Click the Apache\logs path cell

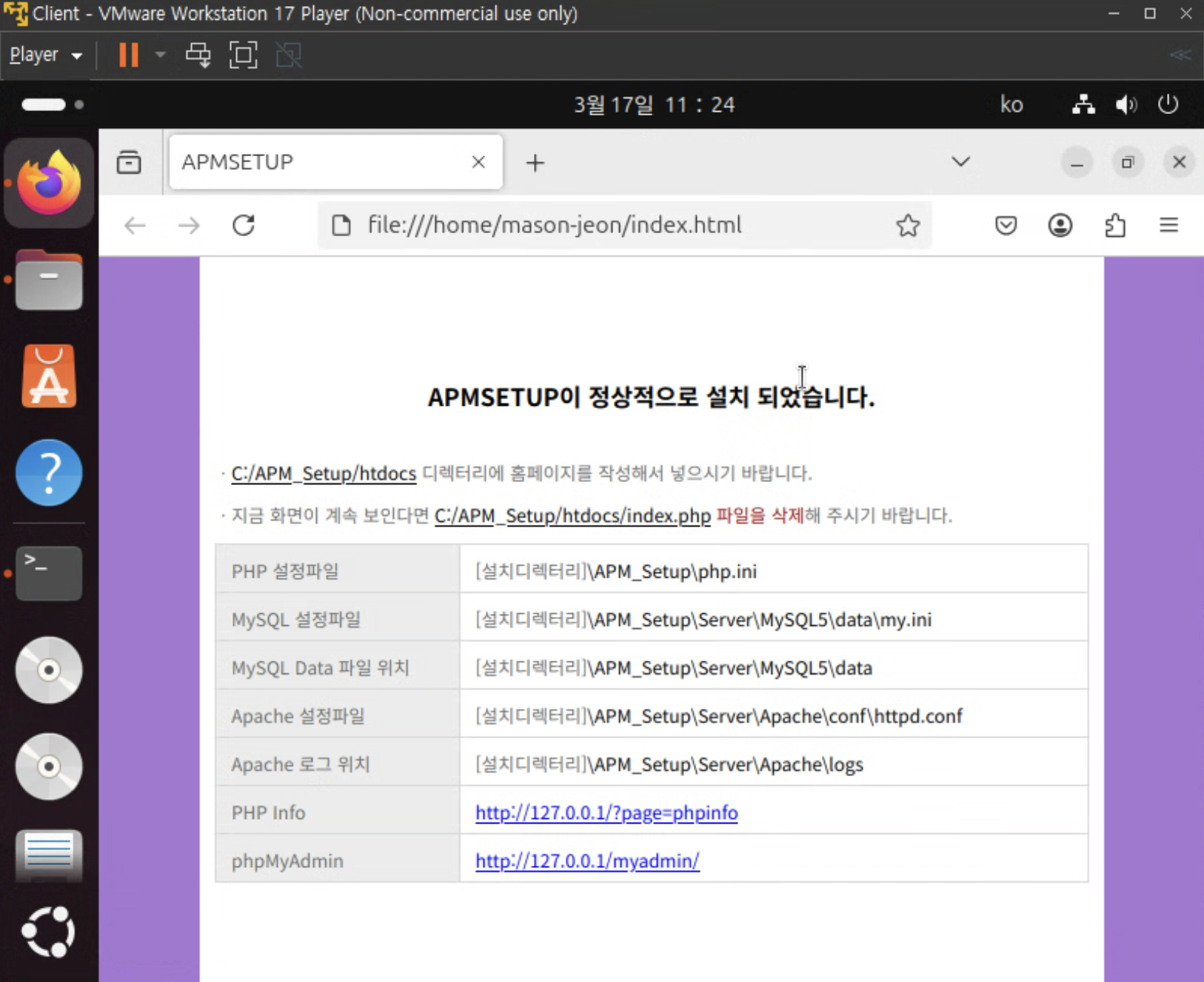pos(774,761)
